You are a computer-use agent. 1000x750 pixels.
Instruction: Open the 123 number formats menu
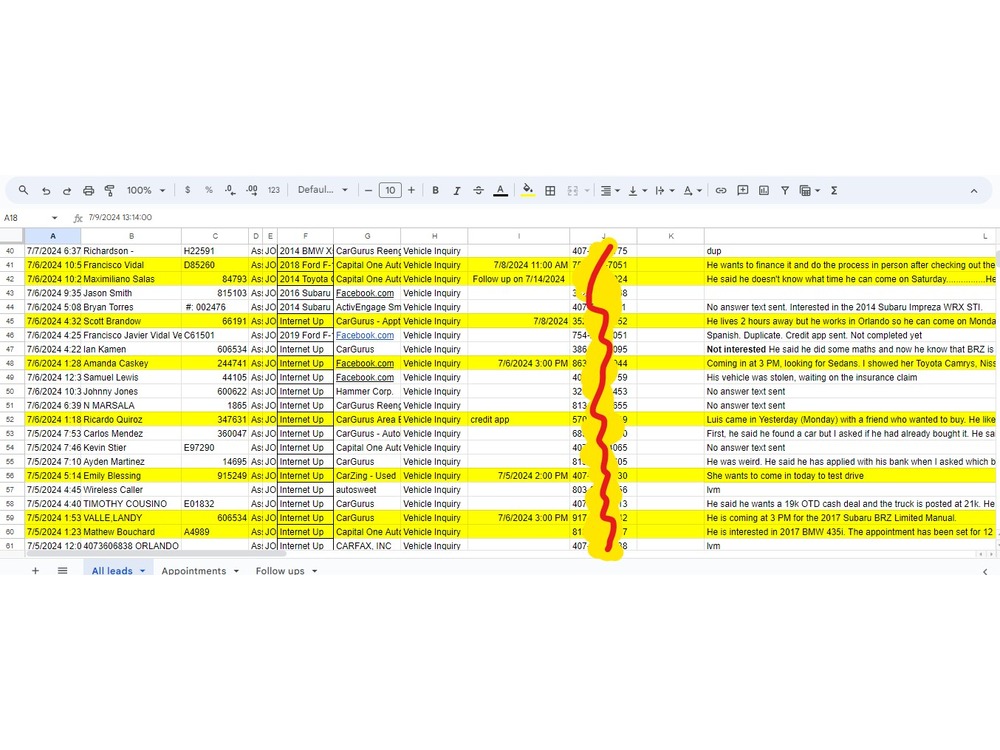pos(274,190)
